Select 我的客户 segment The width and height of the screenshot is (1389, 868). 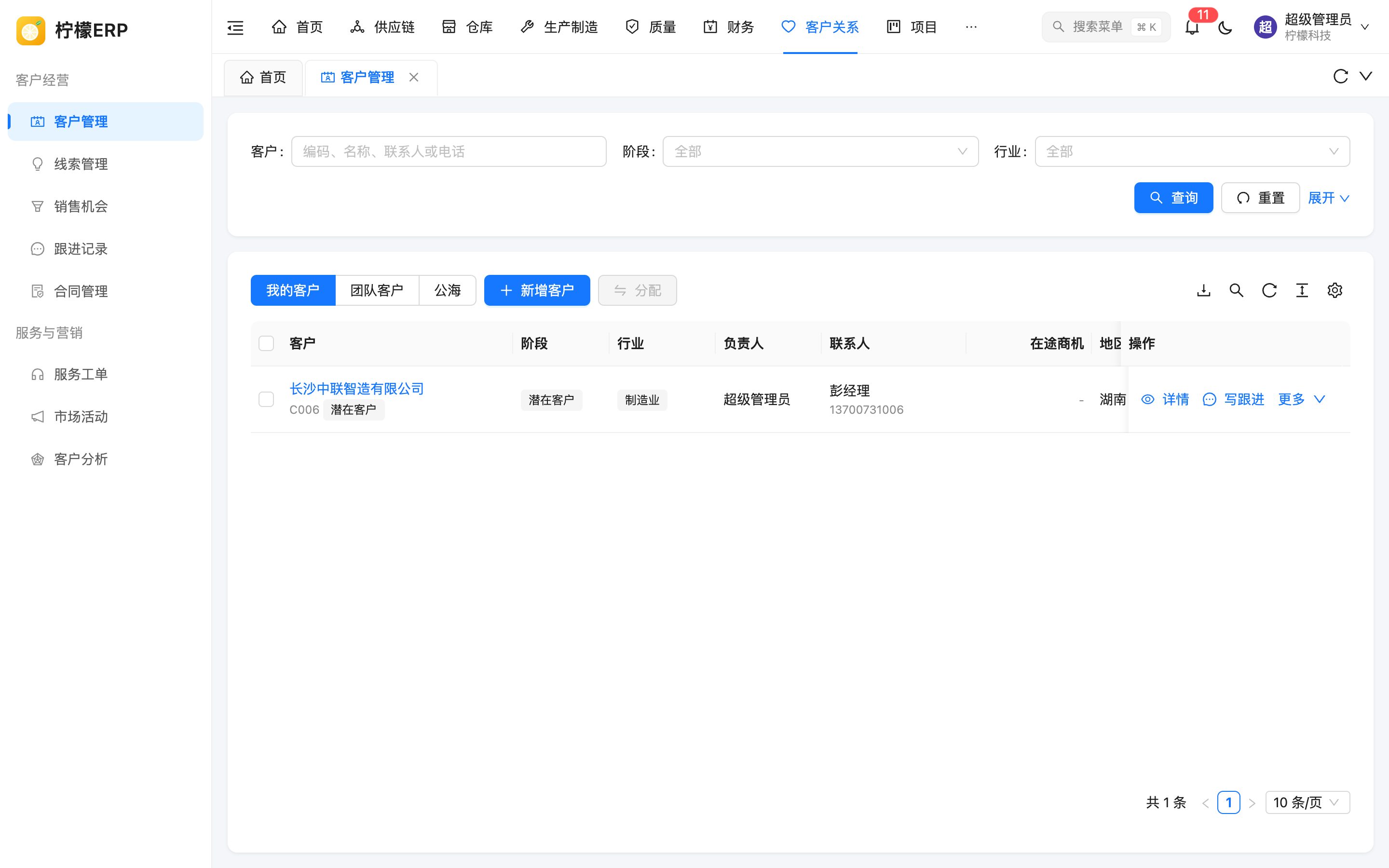[293, 290]
